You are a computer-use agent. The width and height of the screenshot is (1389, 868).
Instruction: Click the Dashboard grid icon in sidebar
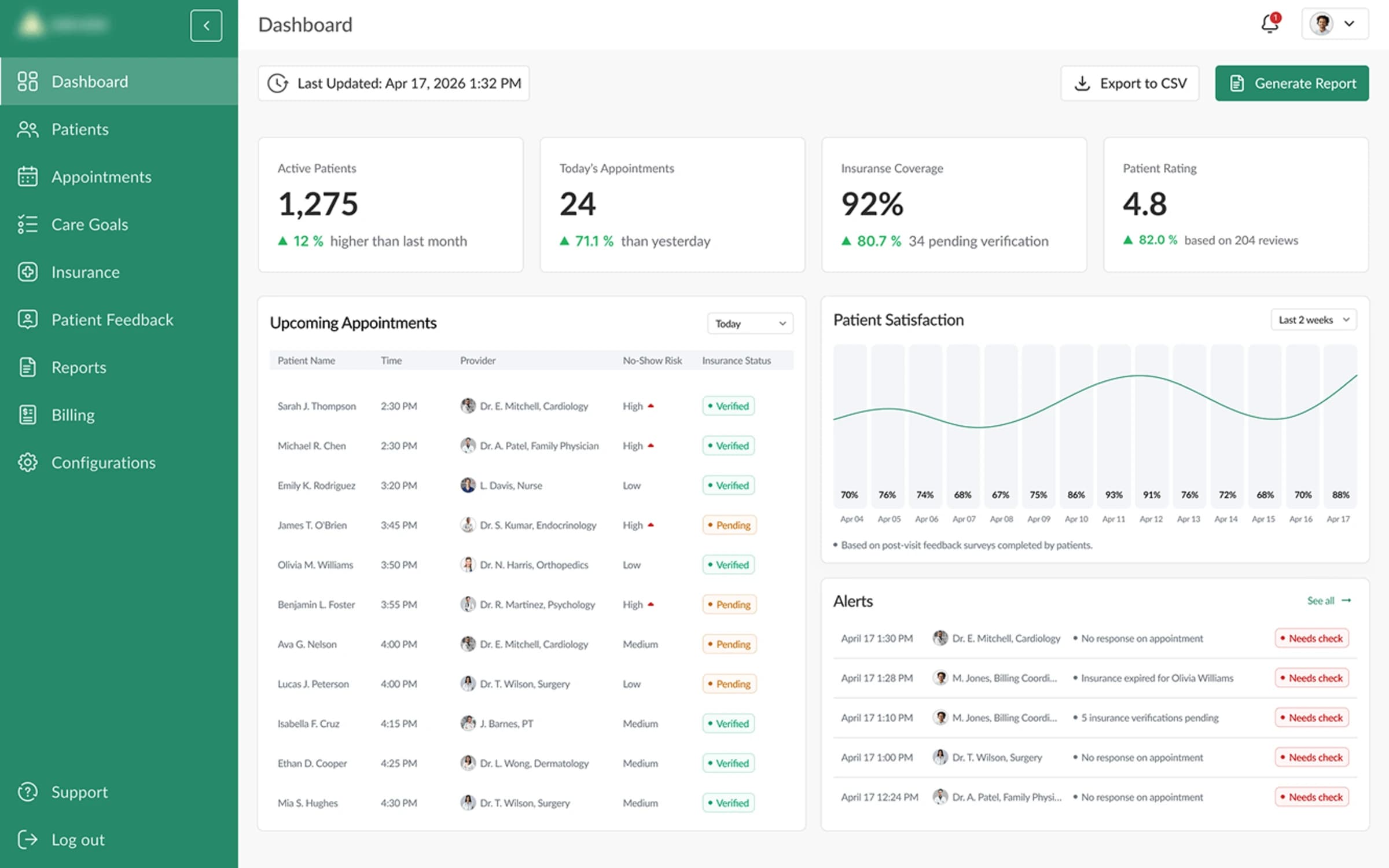click(27, 82)
